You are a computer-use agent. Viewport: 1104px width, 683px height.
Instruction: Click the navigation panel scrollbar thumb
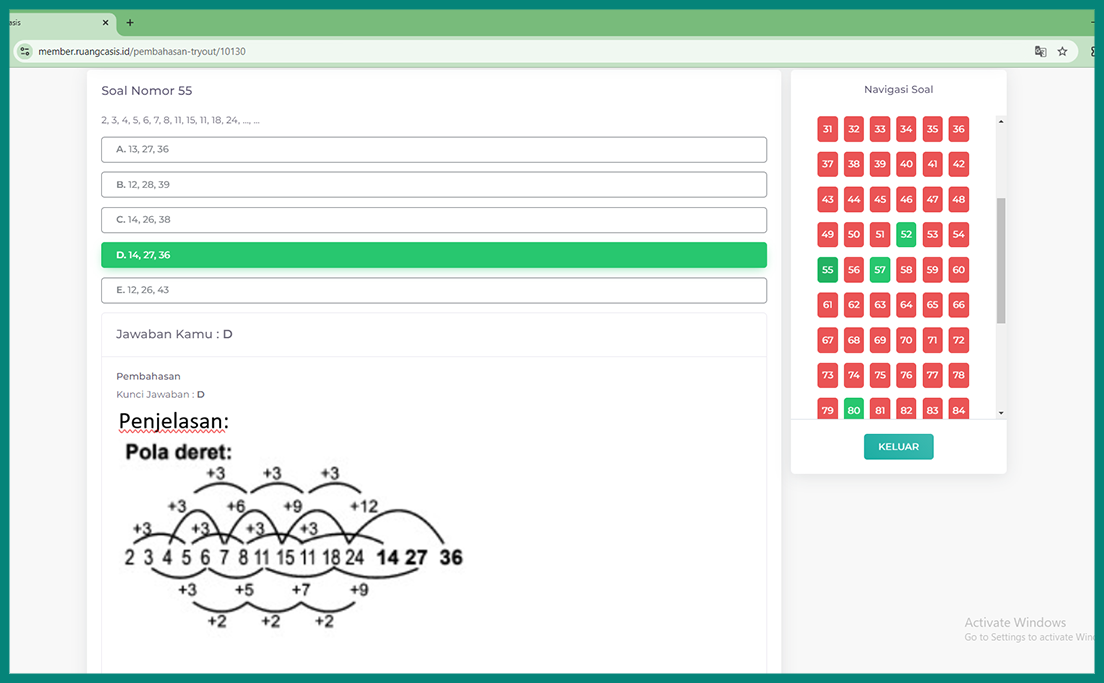1001,260
